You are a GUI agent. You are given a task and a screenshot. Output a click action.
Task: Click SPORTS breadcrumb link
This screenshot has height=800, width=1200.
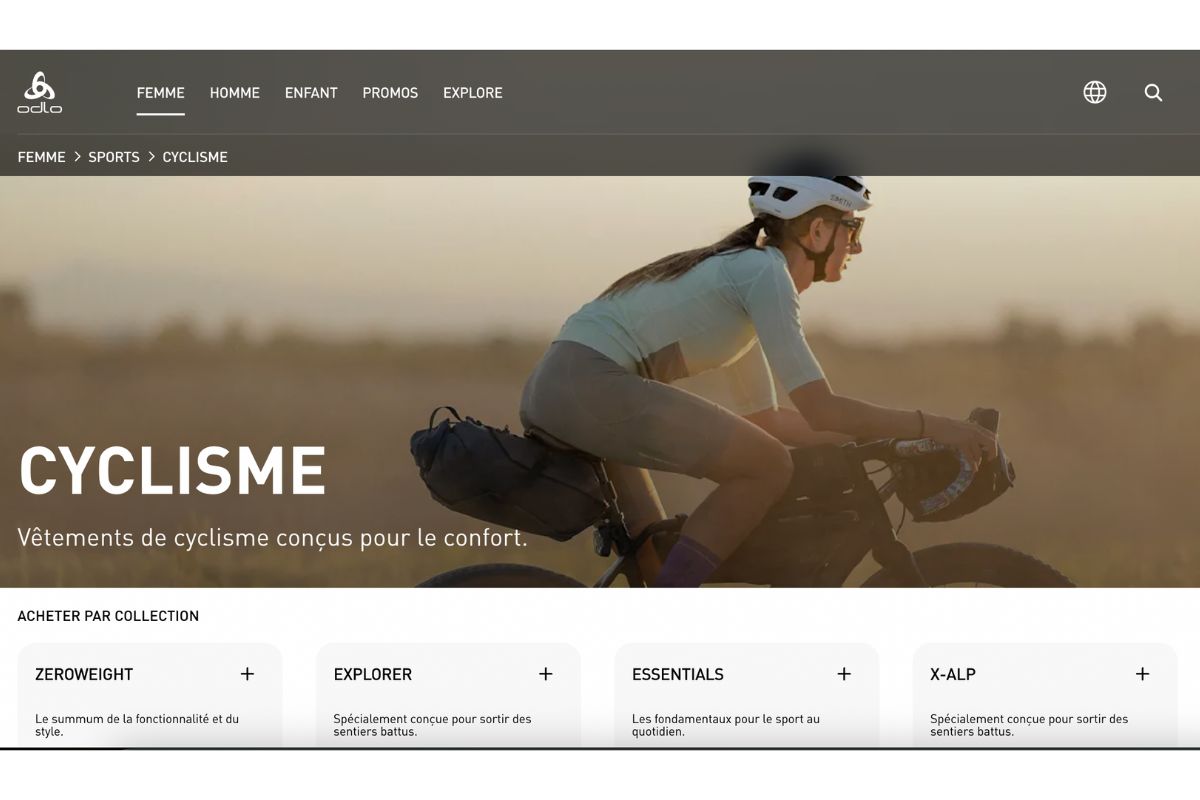click(x=114, y=157)
